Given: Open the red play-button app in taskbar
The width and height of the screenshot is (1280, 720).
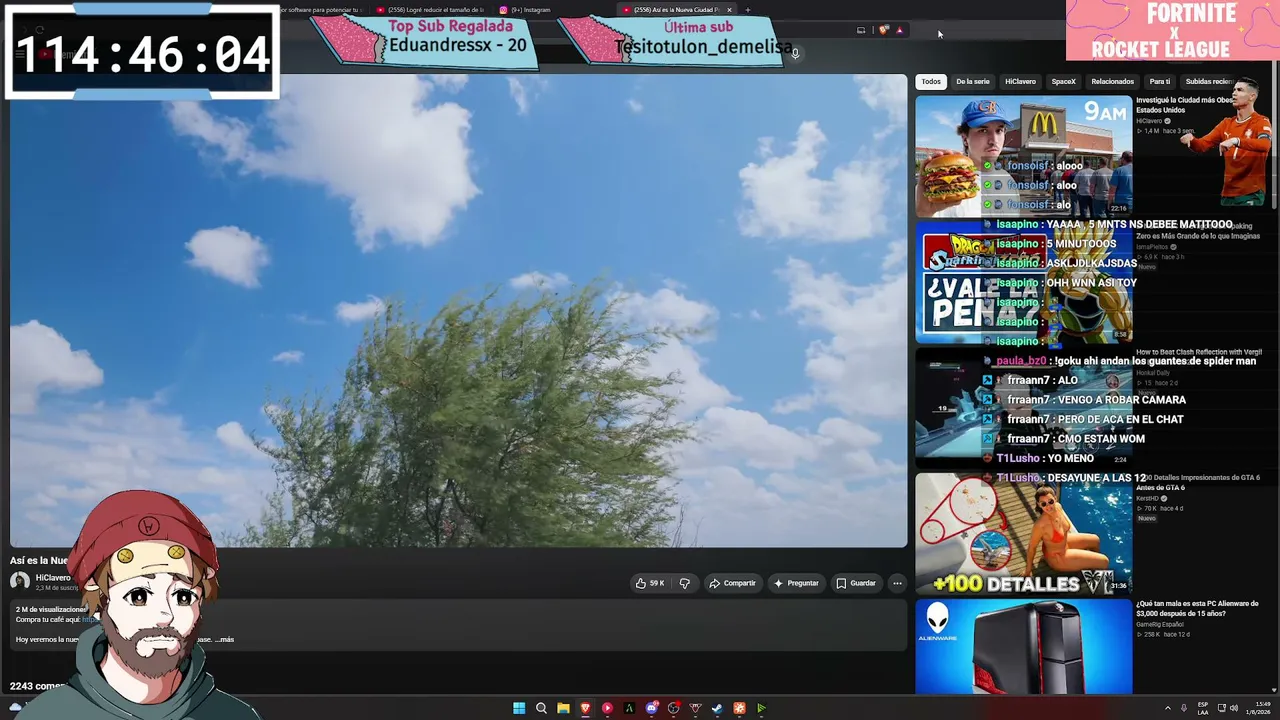Looking at the screenshot, I should point(607,708).
